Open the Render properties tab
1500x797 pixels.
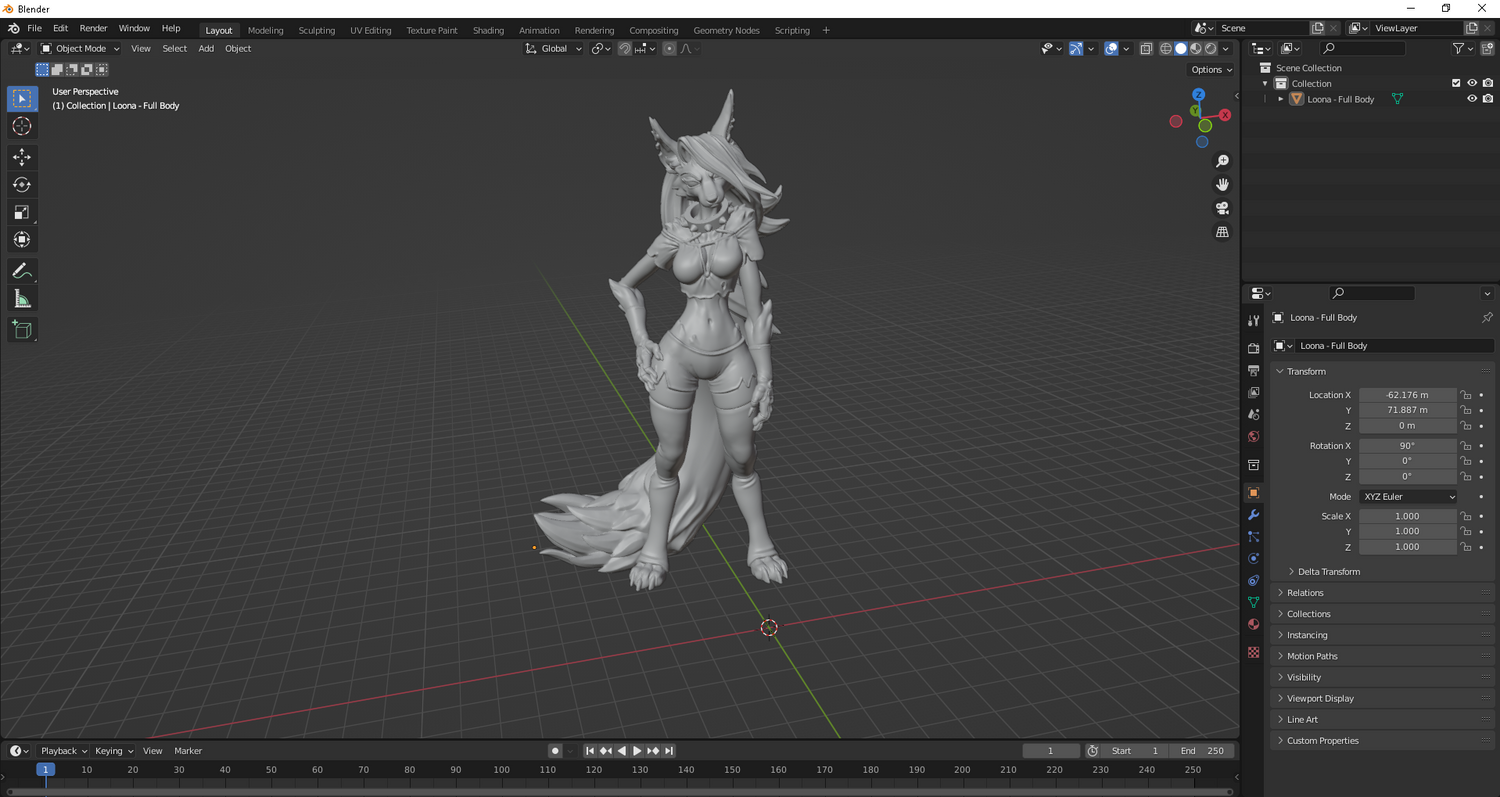point(1254,348)
